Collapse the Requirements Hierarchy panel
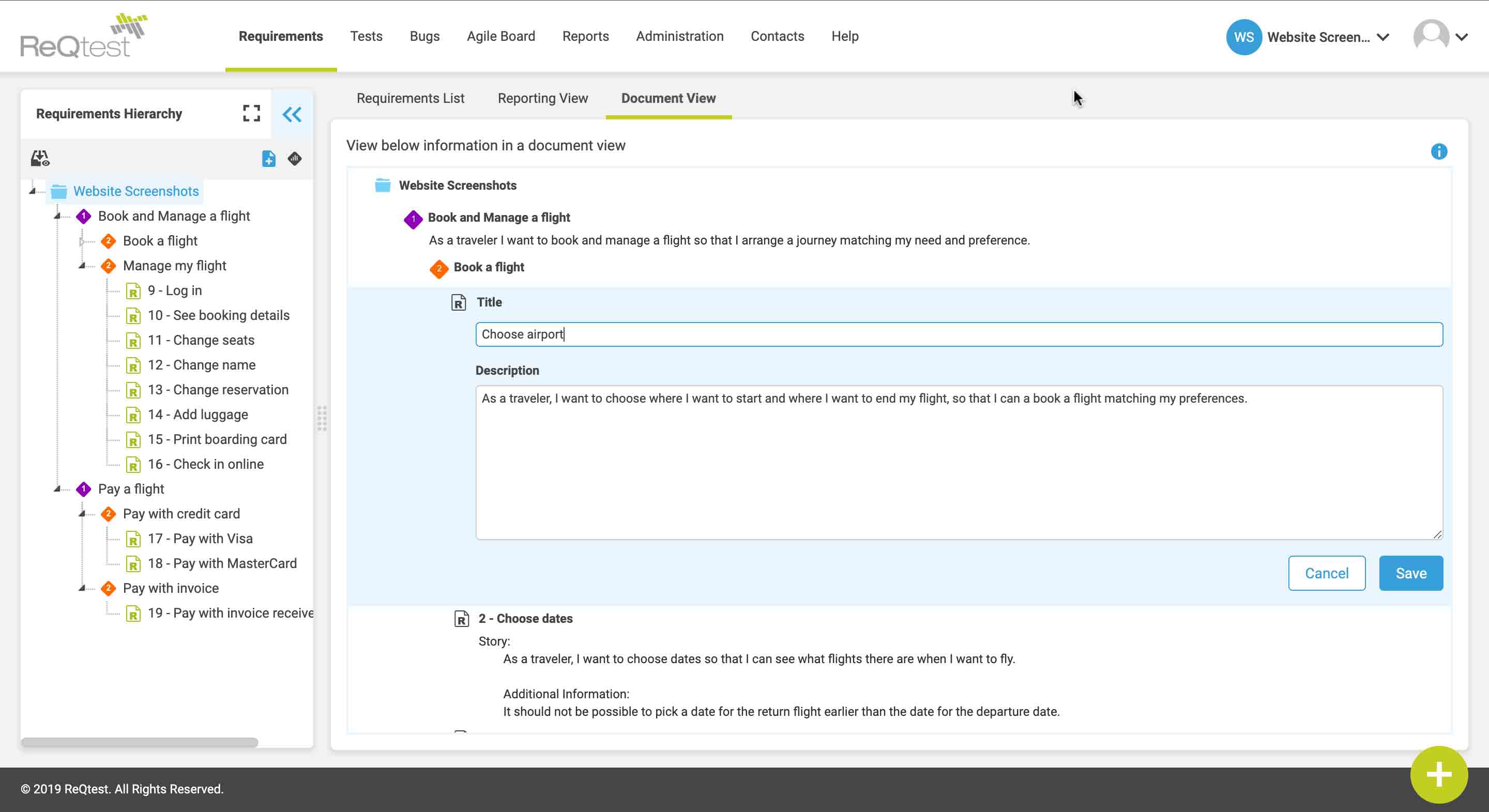This screenshot has height=812, width=1489. 292,114
